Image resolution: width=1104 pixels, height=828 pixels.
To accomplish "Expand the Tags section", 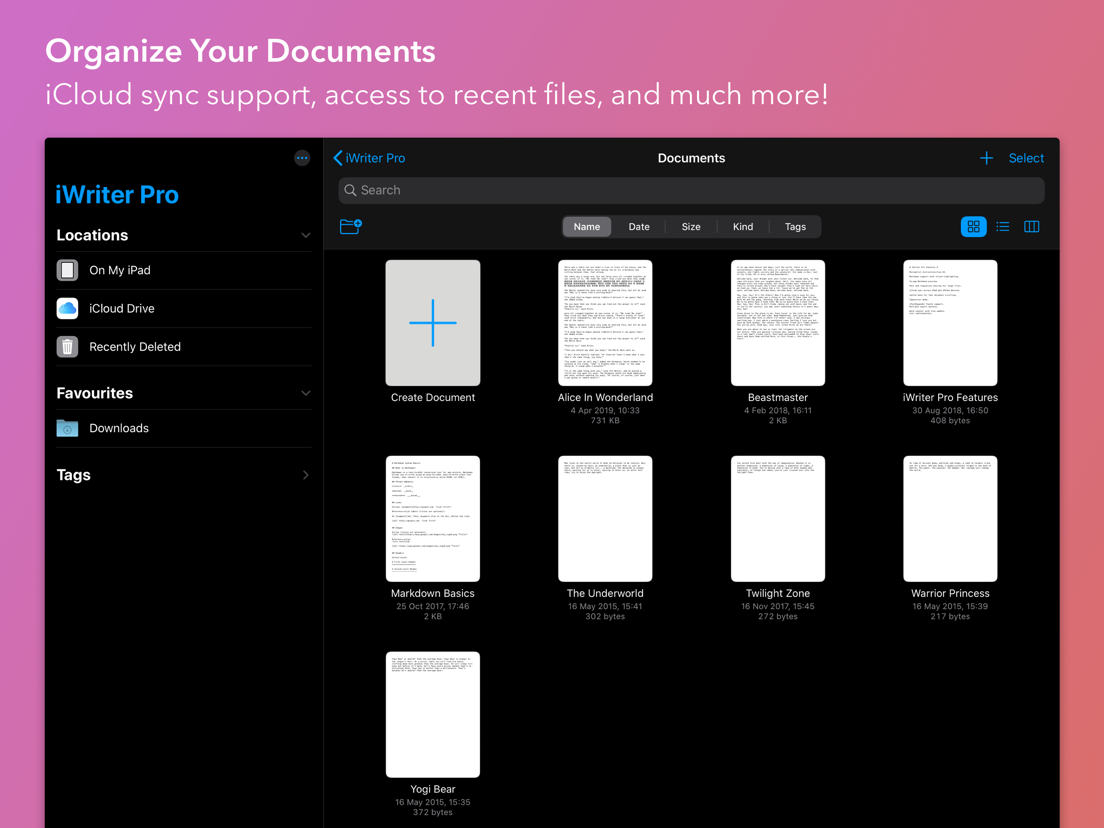I will point(306,475).
